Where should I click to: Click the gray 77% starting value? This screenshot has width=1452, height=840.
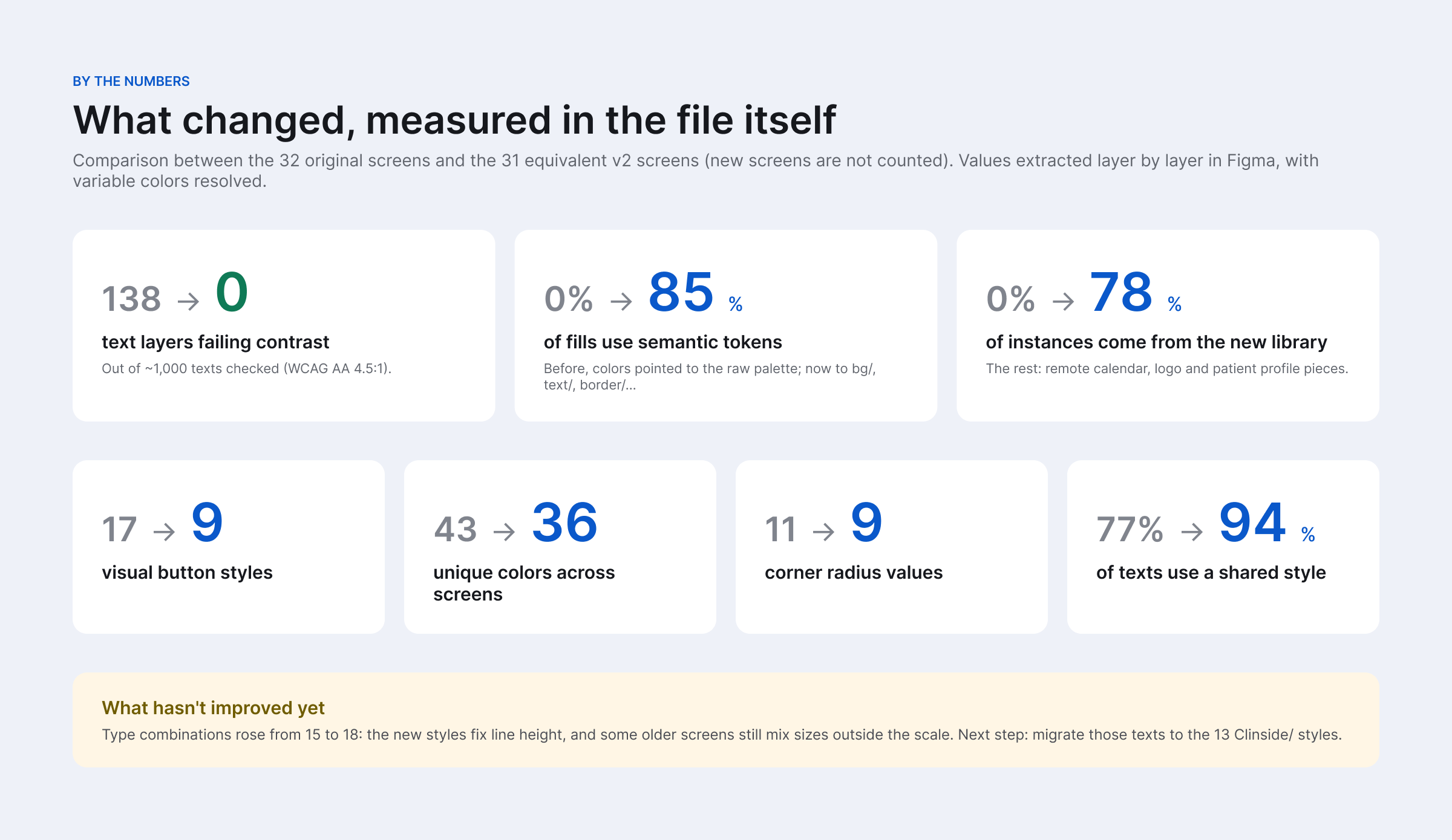point(1130,529)
